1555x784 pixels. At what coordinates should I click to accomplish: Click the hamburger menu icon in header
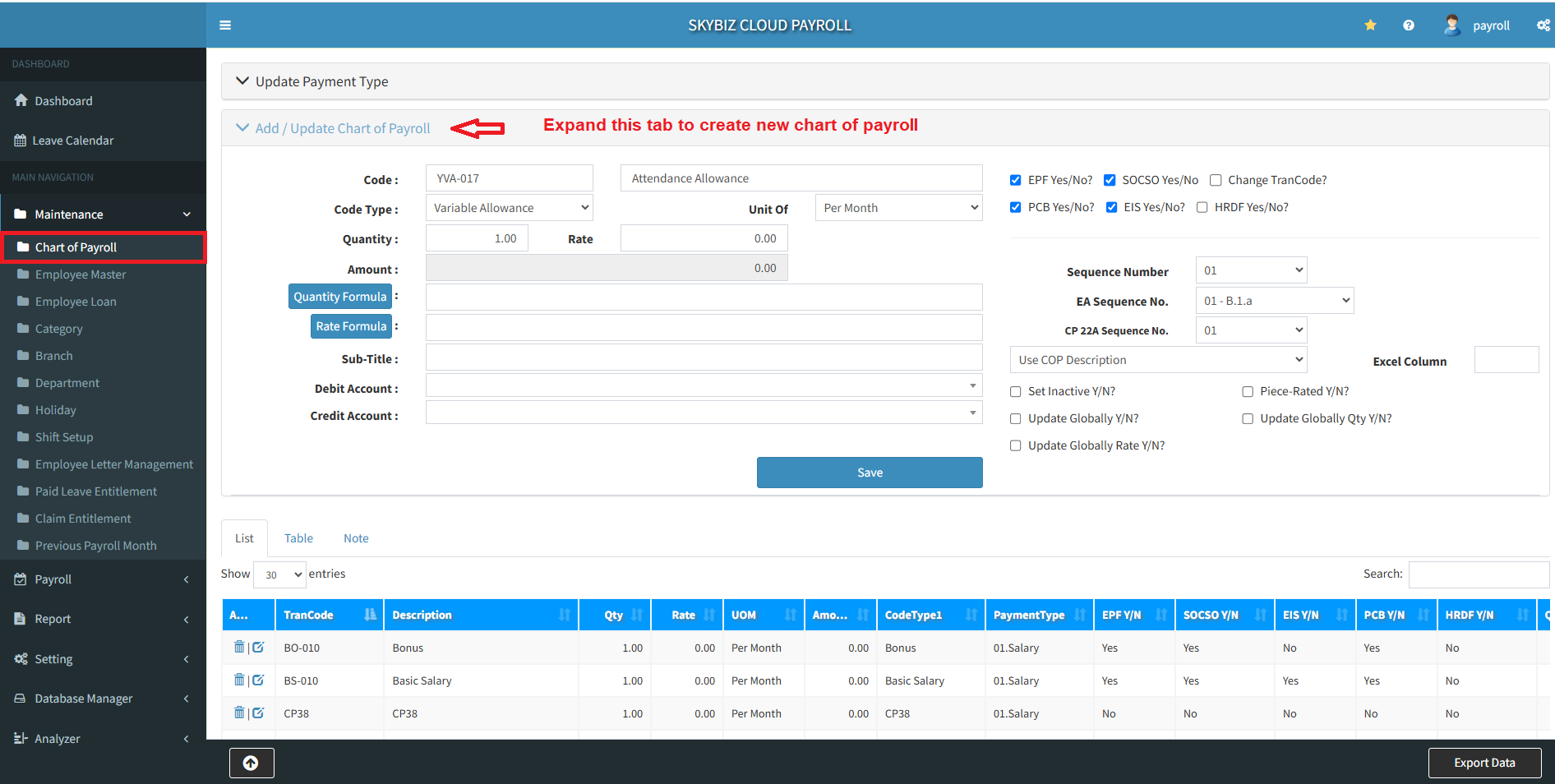(x=225, y=25)
